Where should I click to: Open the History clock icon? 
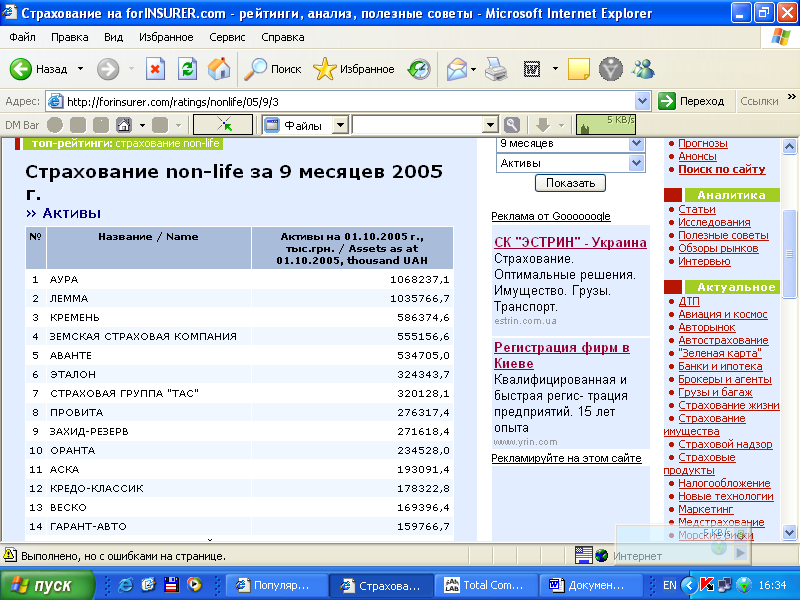419,69
